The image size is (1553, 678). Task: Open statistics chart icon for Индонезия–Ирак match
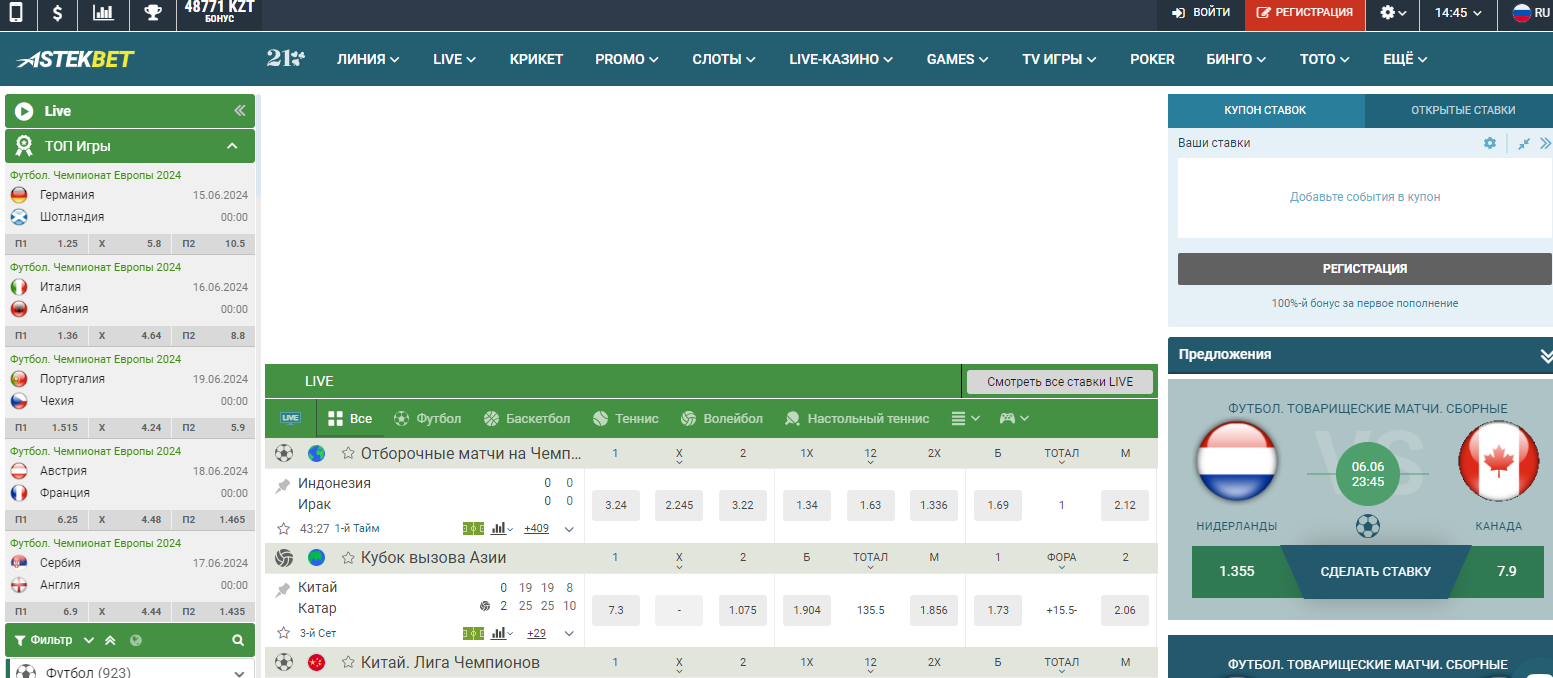pos(498,528)
